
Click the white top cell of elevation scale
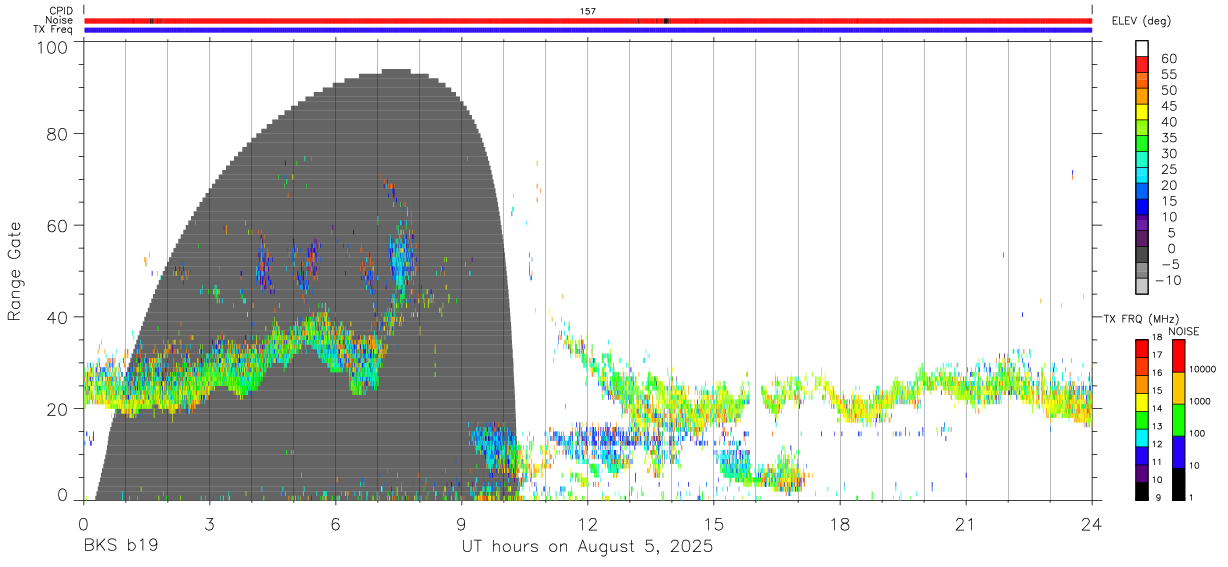1142,48
